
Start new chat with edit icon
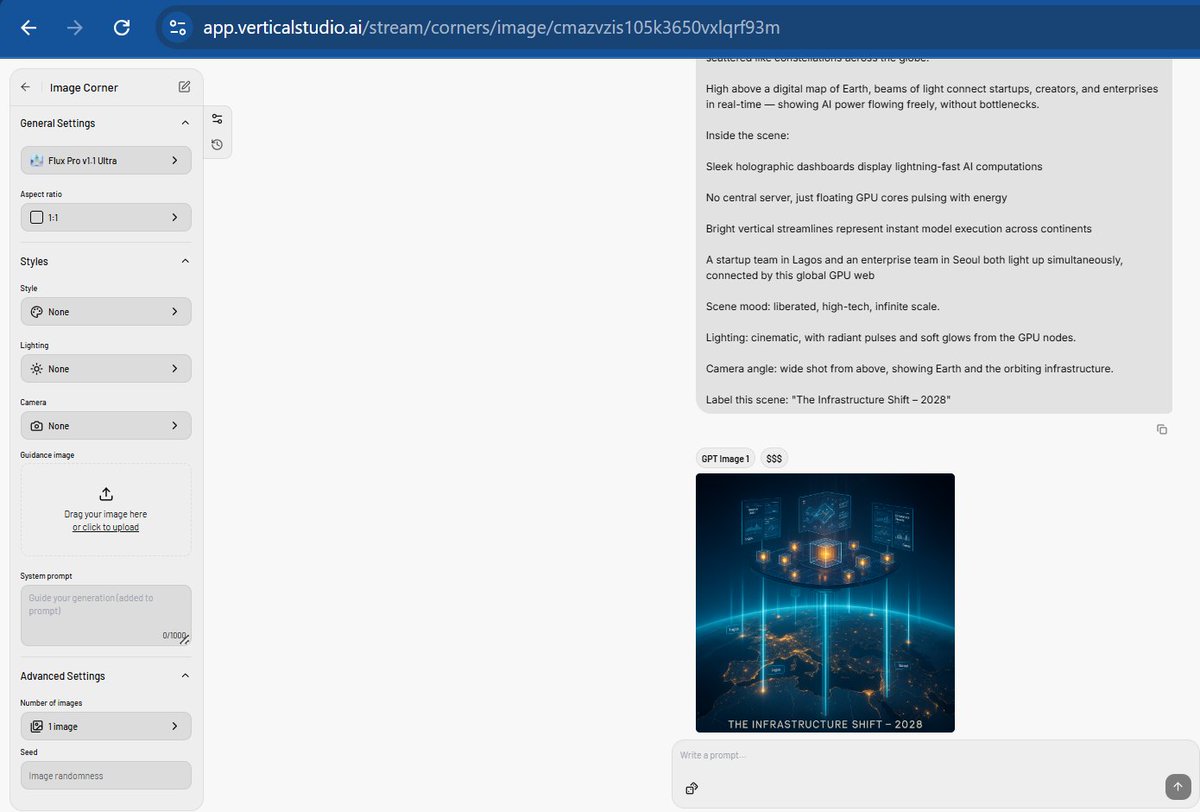pyautogui.click(x=184, y=87)
